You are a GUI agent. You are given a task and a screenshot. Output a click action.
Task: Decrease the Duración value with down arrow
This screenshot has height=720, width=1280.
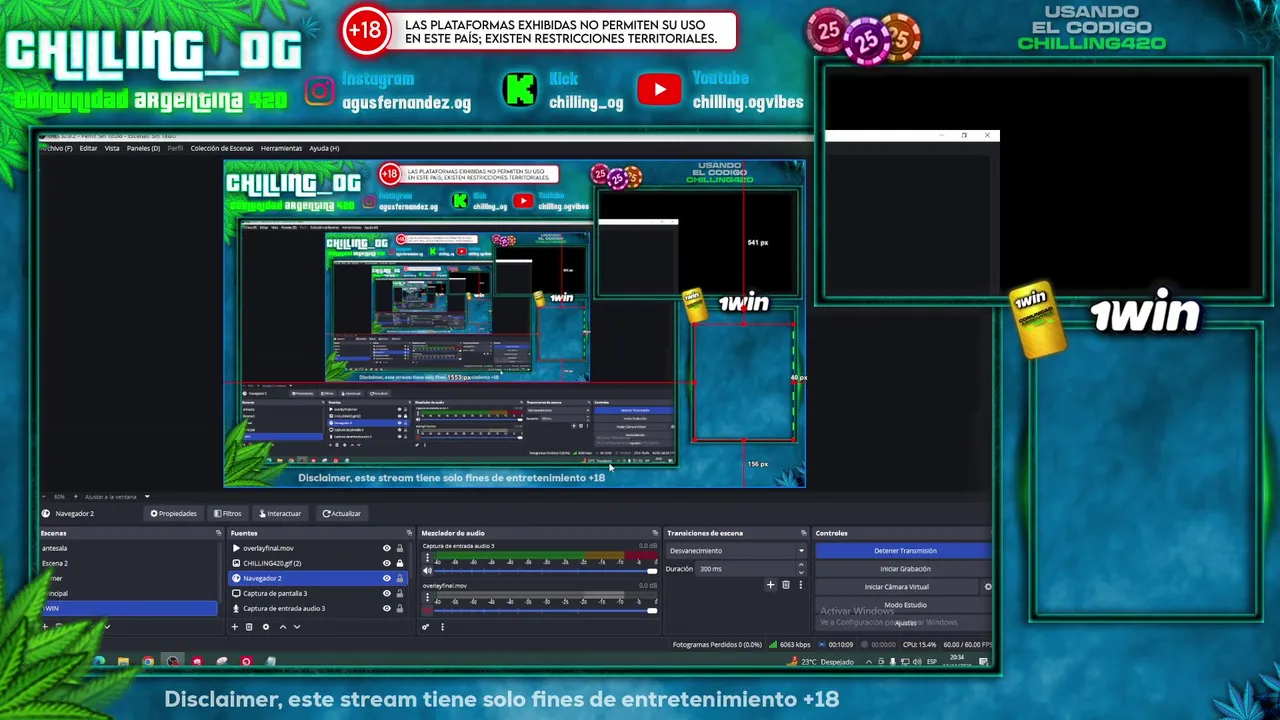pos(800,572)
